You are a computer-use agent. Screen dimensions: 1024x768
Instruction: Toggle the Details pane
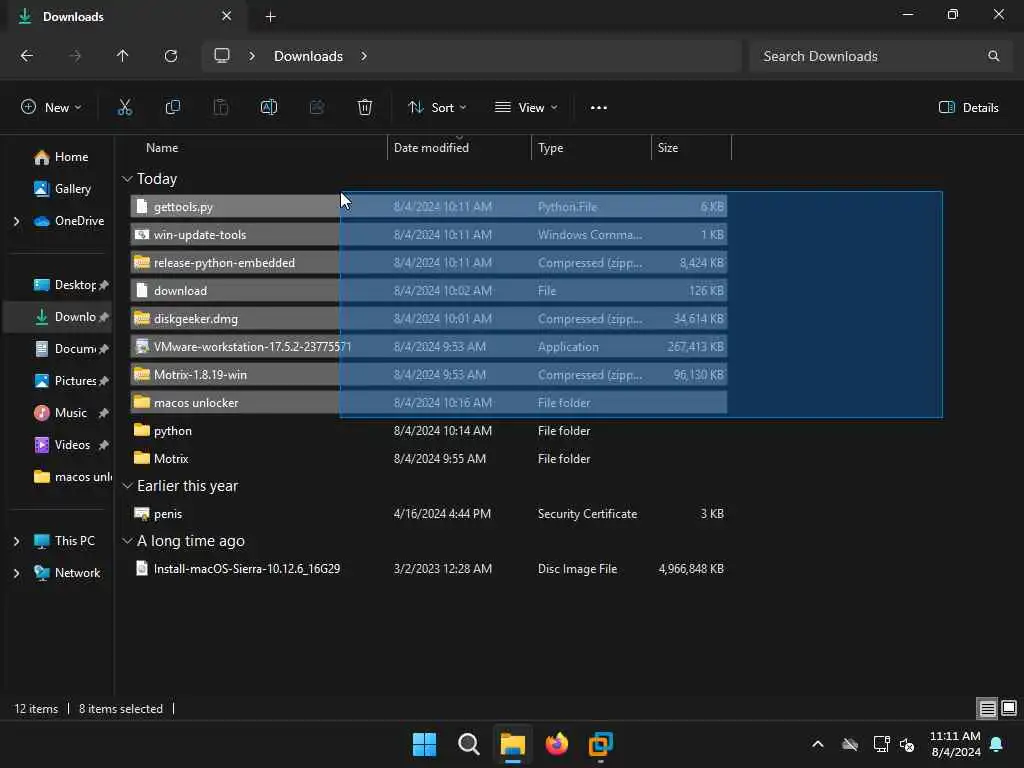pos(968,108)
